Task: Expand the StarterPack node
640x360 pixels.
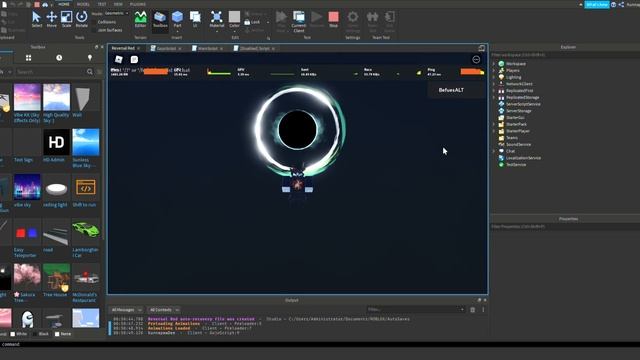Action: 494,124
